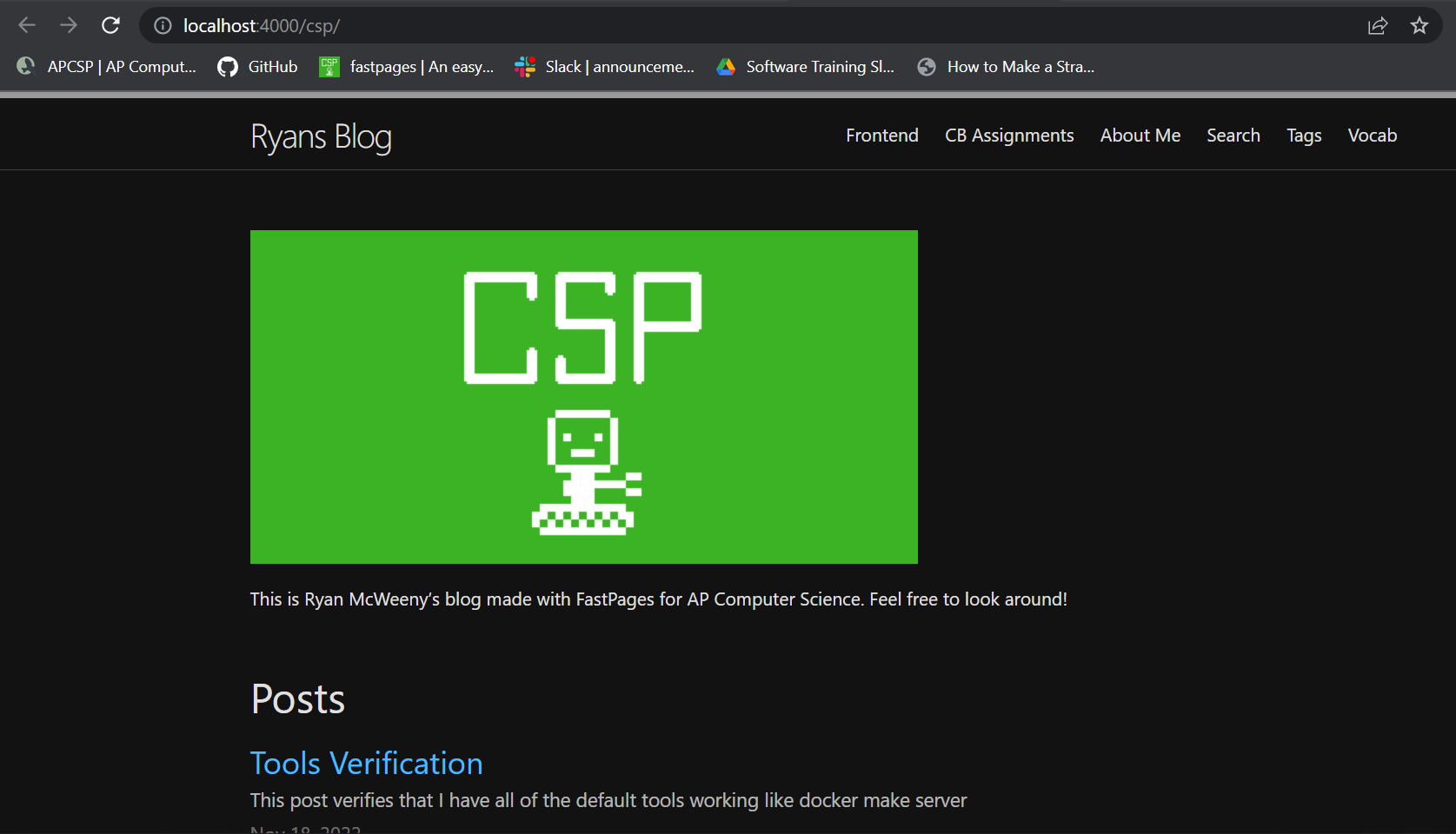Image resolution: width=1456 pixels, height=834 pixels.
Task: Go back with the browser back arrow
Action: pos(27,25)
